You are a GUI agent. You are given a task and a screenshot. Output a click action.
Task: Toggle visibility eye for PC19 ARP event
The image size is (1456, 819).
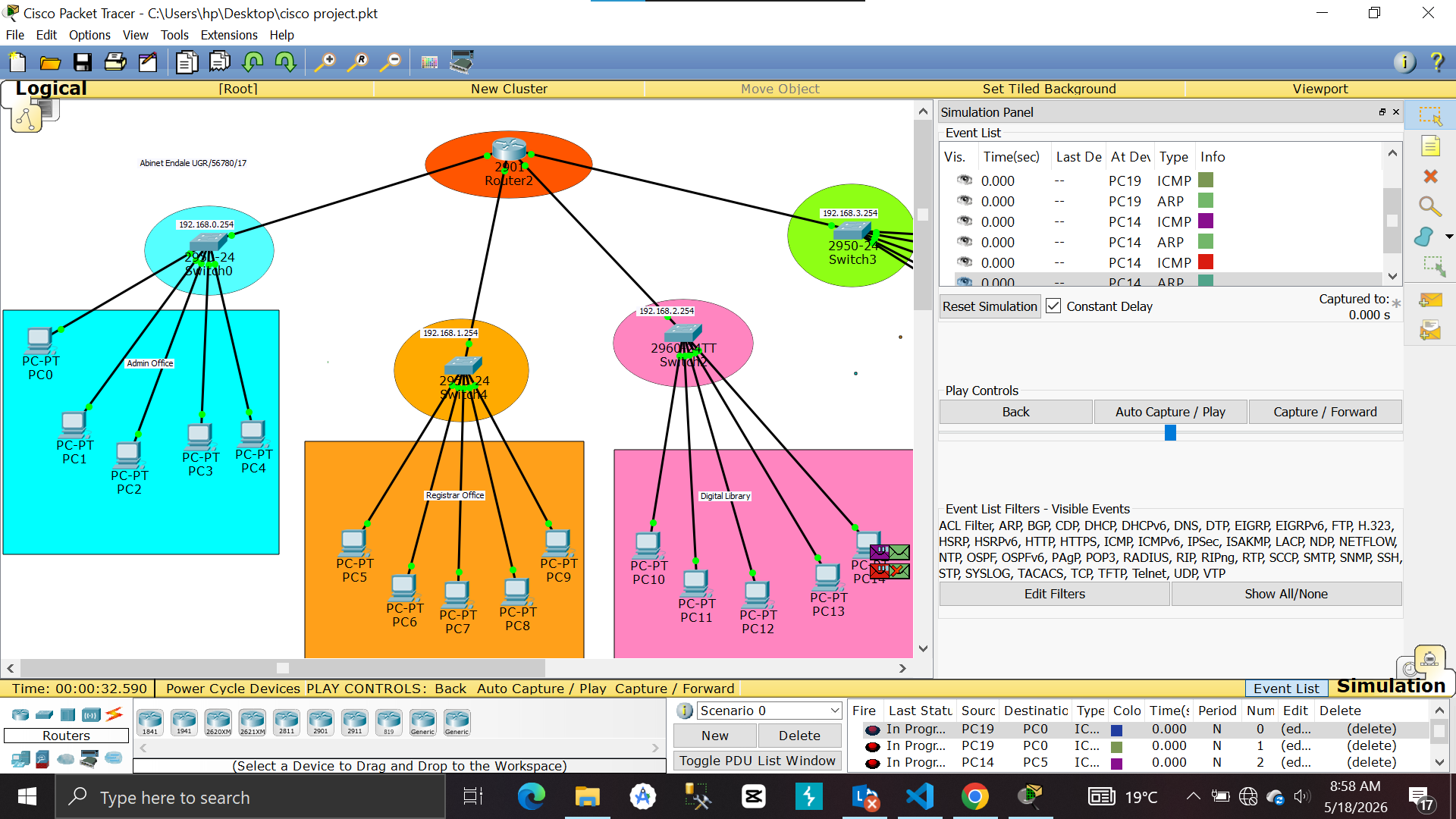tap(964, 201)
